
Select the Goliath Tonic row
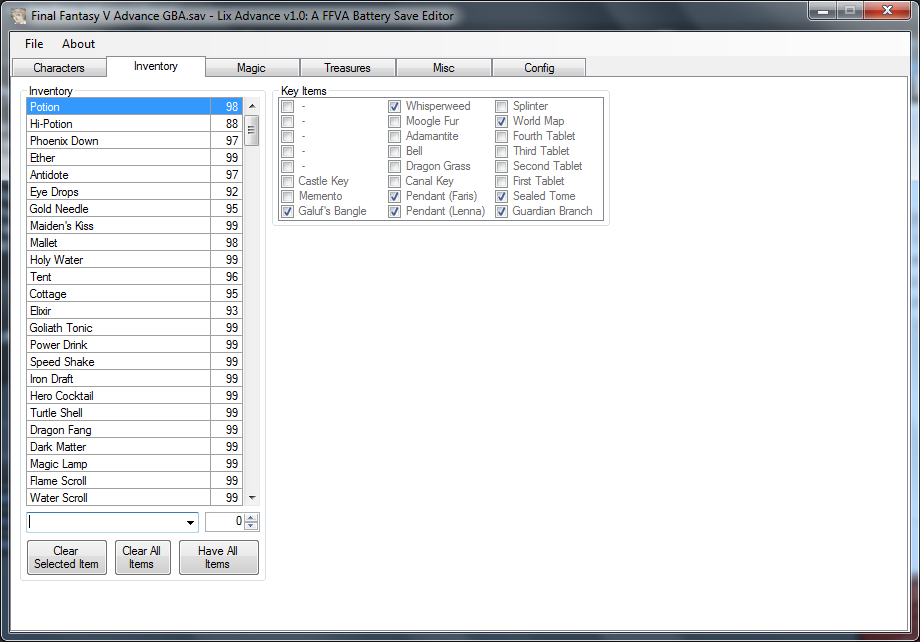[134, 328]
